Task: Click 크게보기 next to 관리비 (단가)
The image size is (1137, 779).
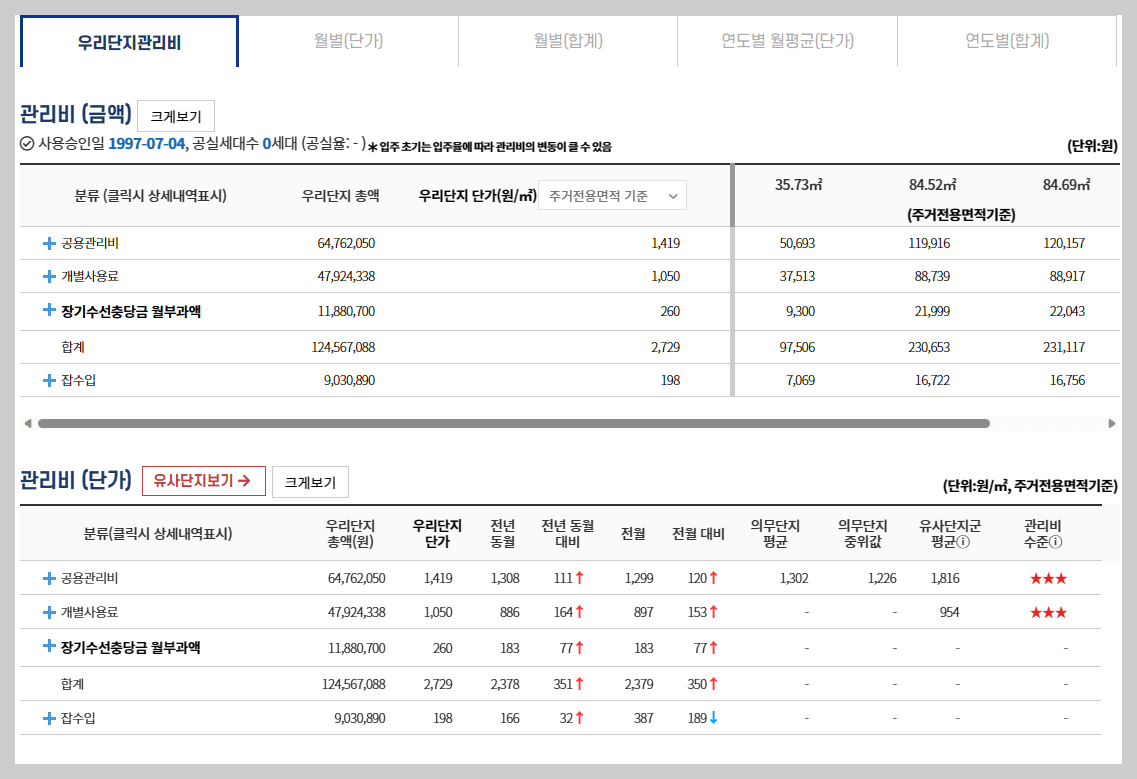Action: pos(312,481)
